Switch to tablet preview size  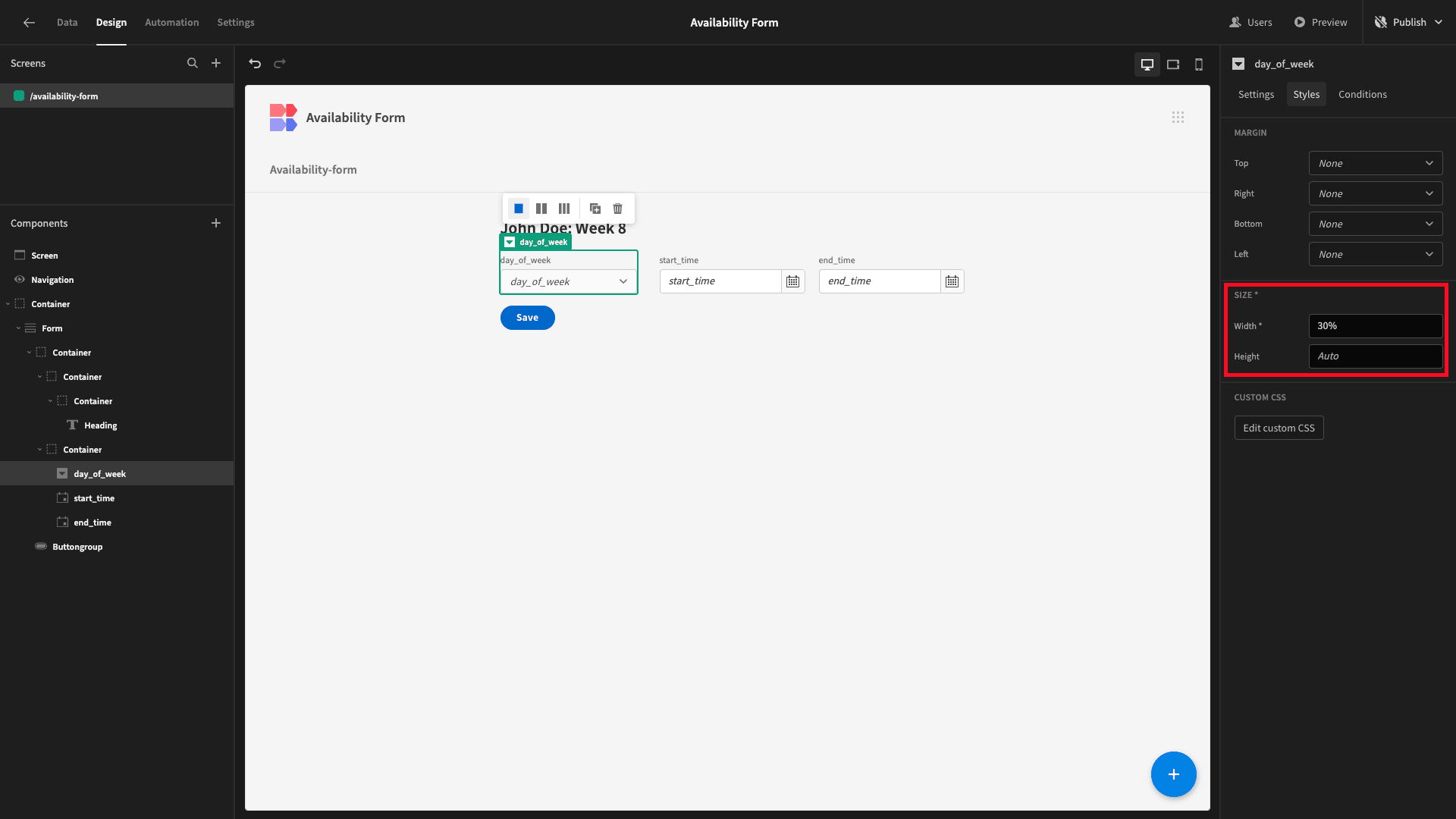tap(1173, 64)
